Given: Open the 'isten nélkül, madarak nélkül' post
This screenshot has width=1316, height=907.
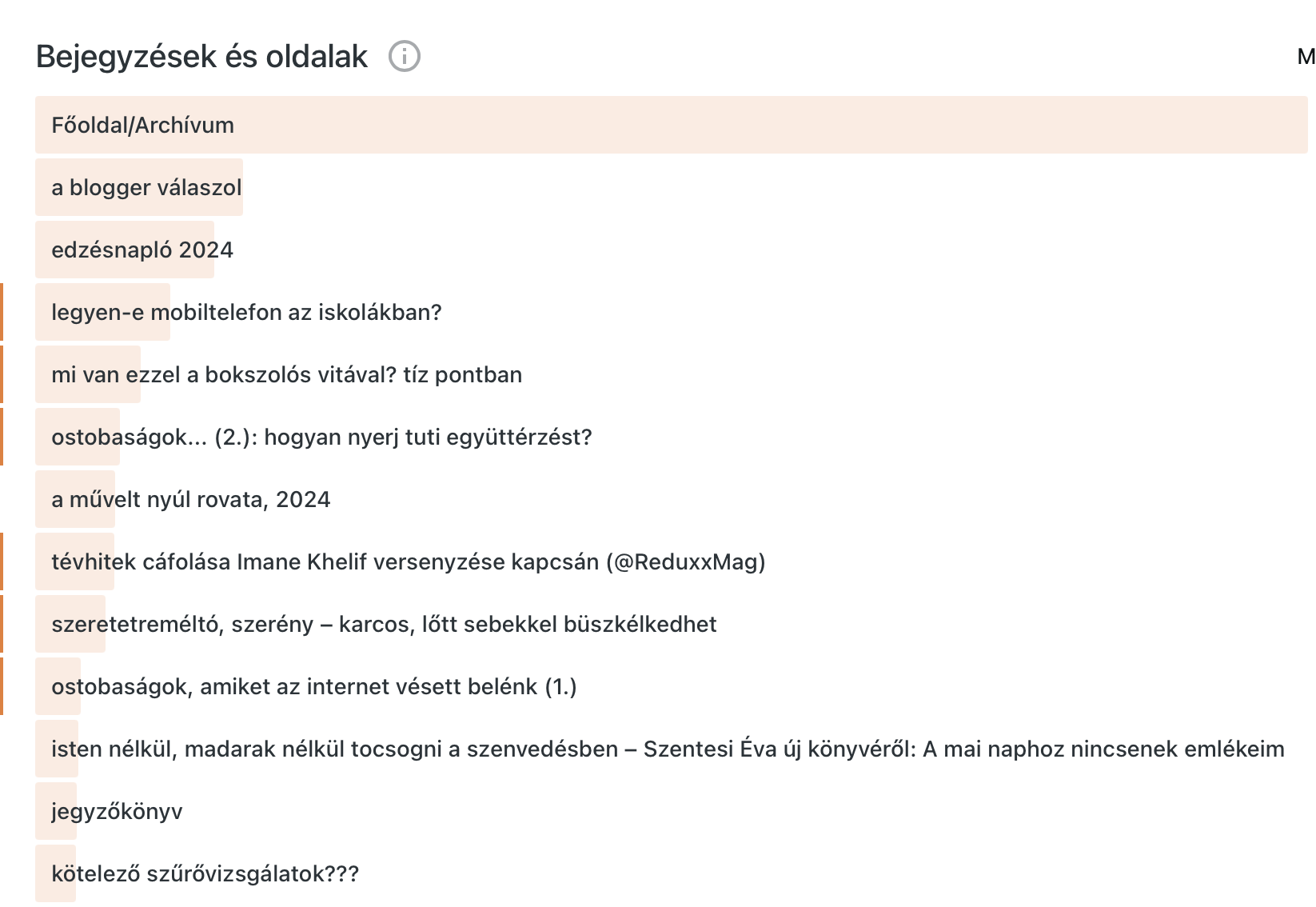Looking at the screenshot, I should (668, 749).
